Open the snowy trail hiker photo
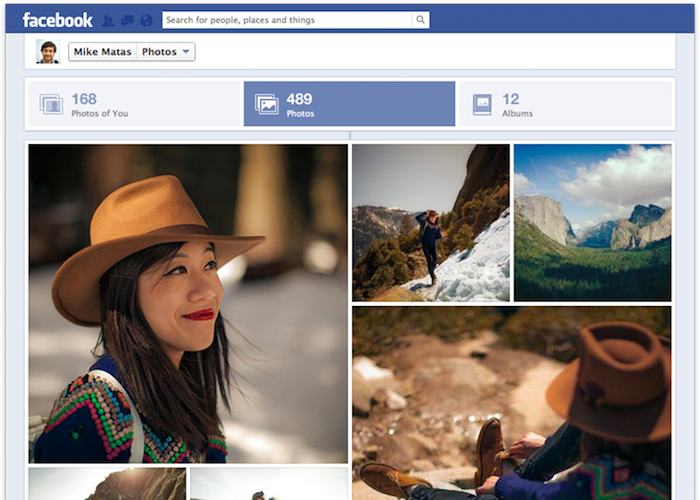The image size is (700, 500). click(430, 222)
